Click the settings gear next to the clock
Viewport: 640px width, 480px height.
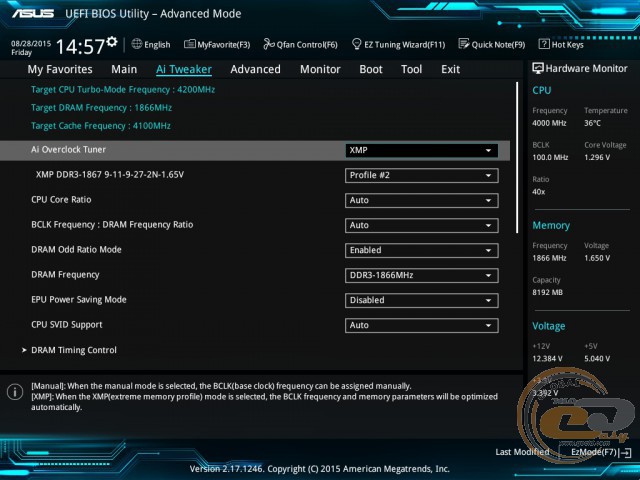pyautogui.click(x=111, y=42)
